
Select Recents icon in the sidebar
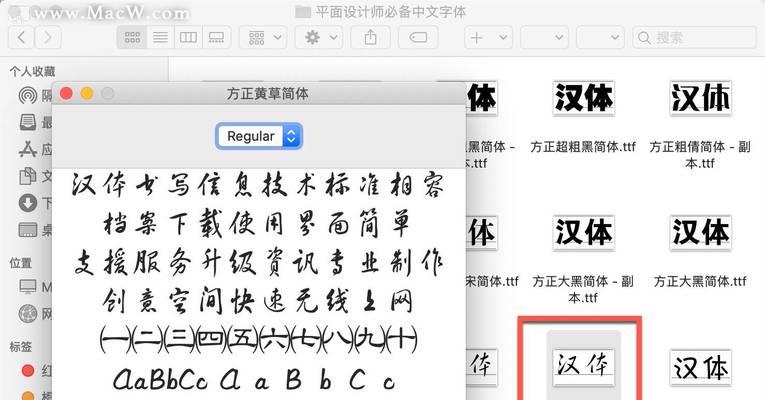tap(28, 122)
